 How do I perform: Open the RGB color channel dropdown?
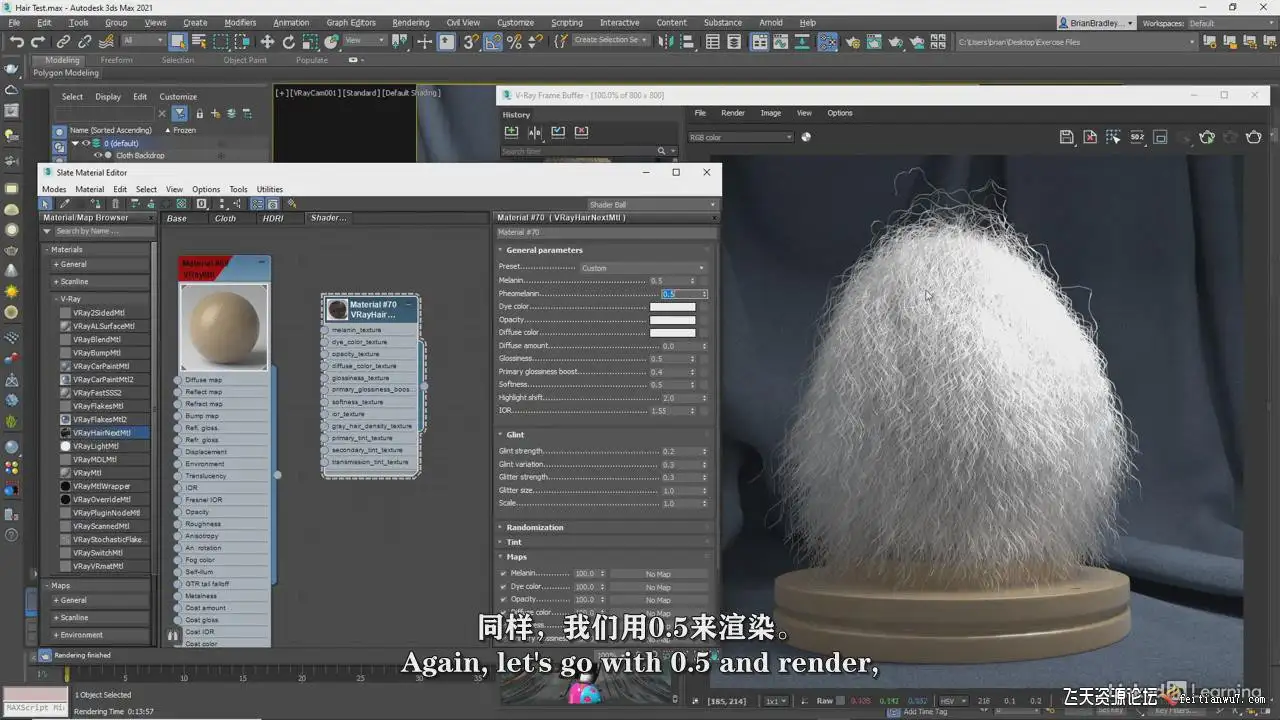[741, 137]
